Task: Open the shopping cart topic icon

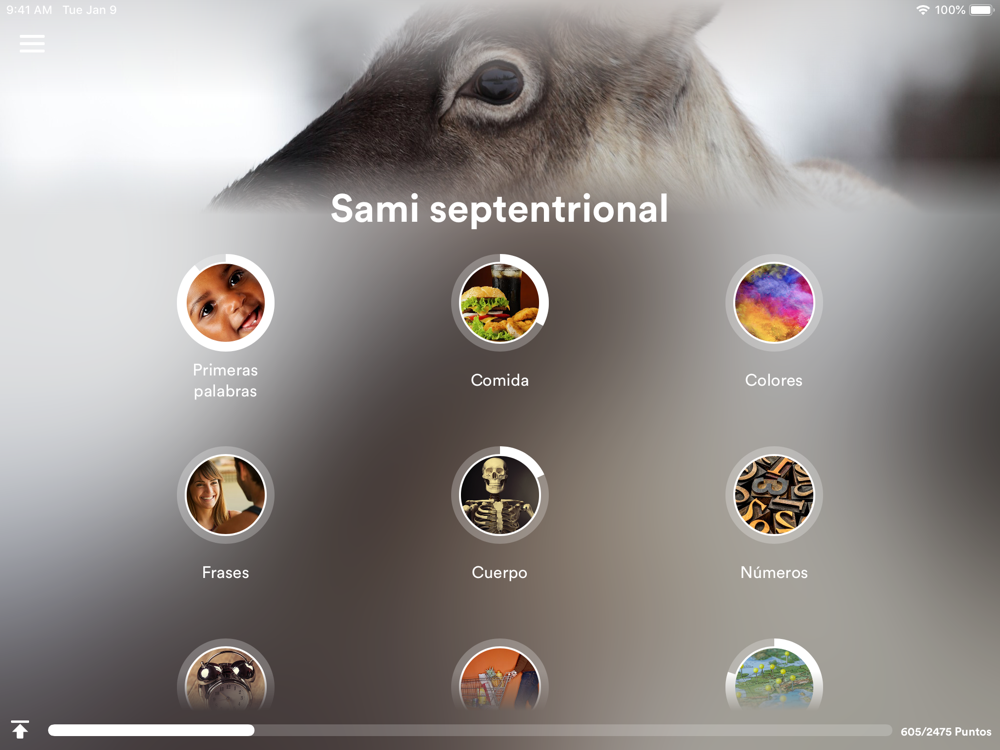Action: tap(500, 675)
